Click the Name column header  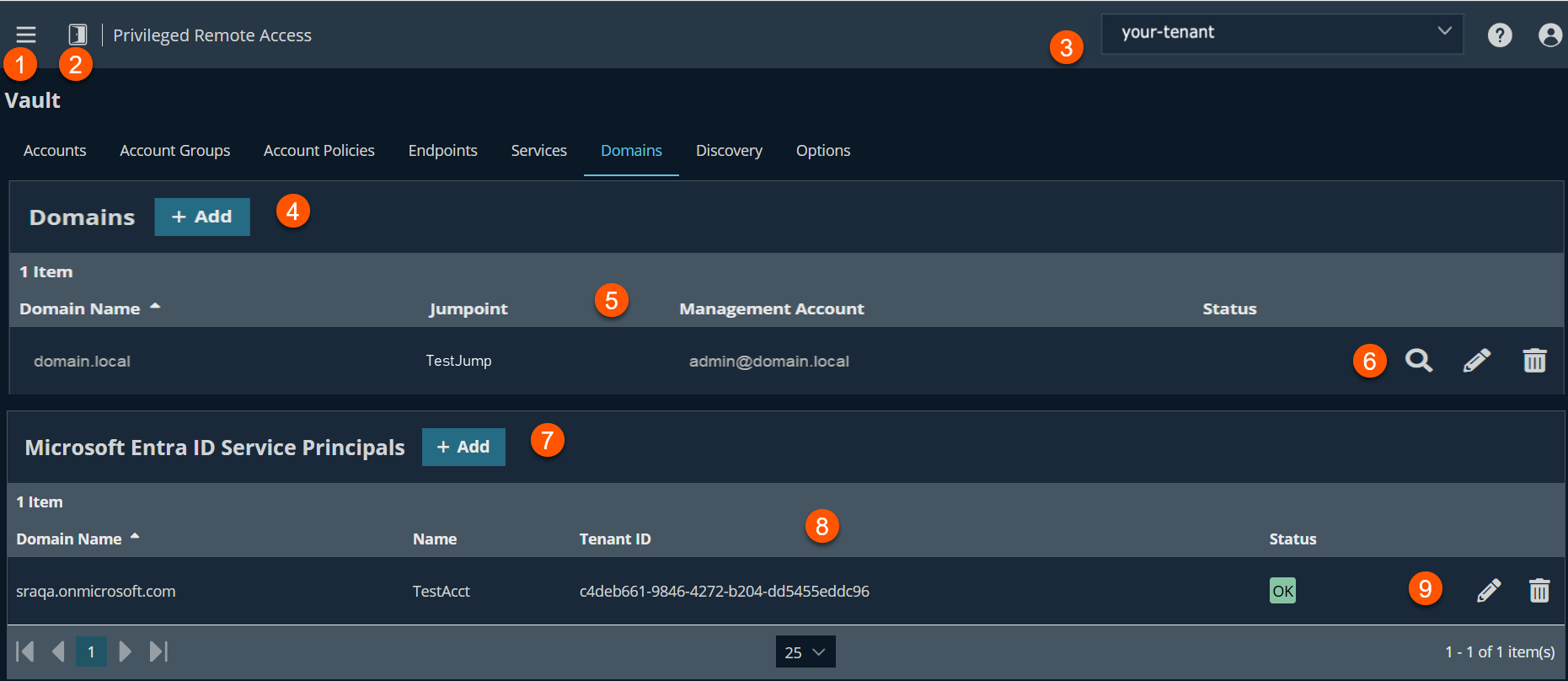click(x=435, y=539)
